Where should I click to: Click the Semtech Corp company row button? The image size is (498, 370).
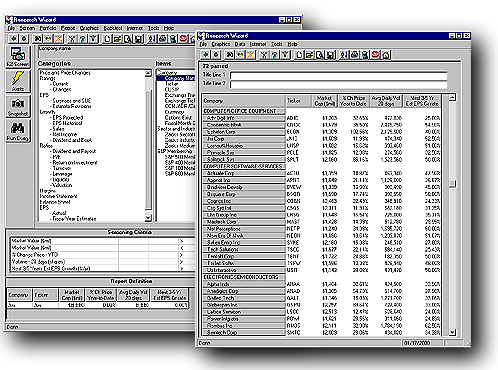point(244,333)
